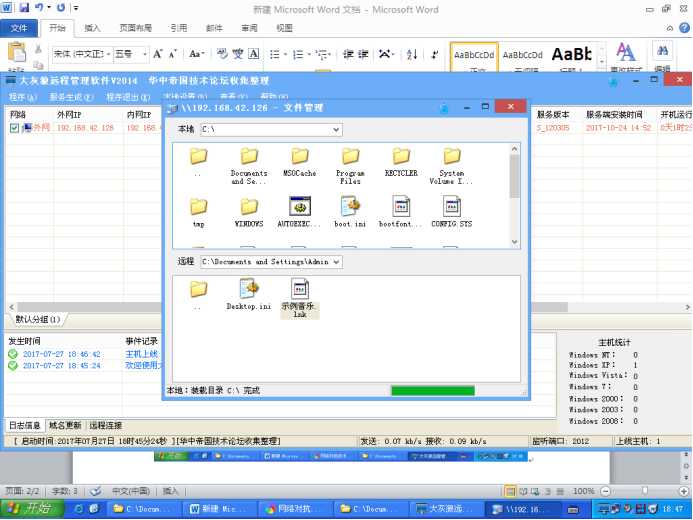Click the zoom out minus button in Word
693x520 pixels.
(x=606, y=491)
